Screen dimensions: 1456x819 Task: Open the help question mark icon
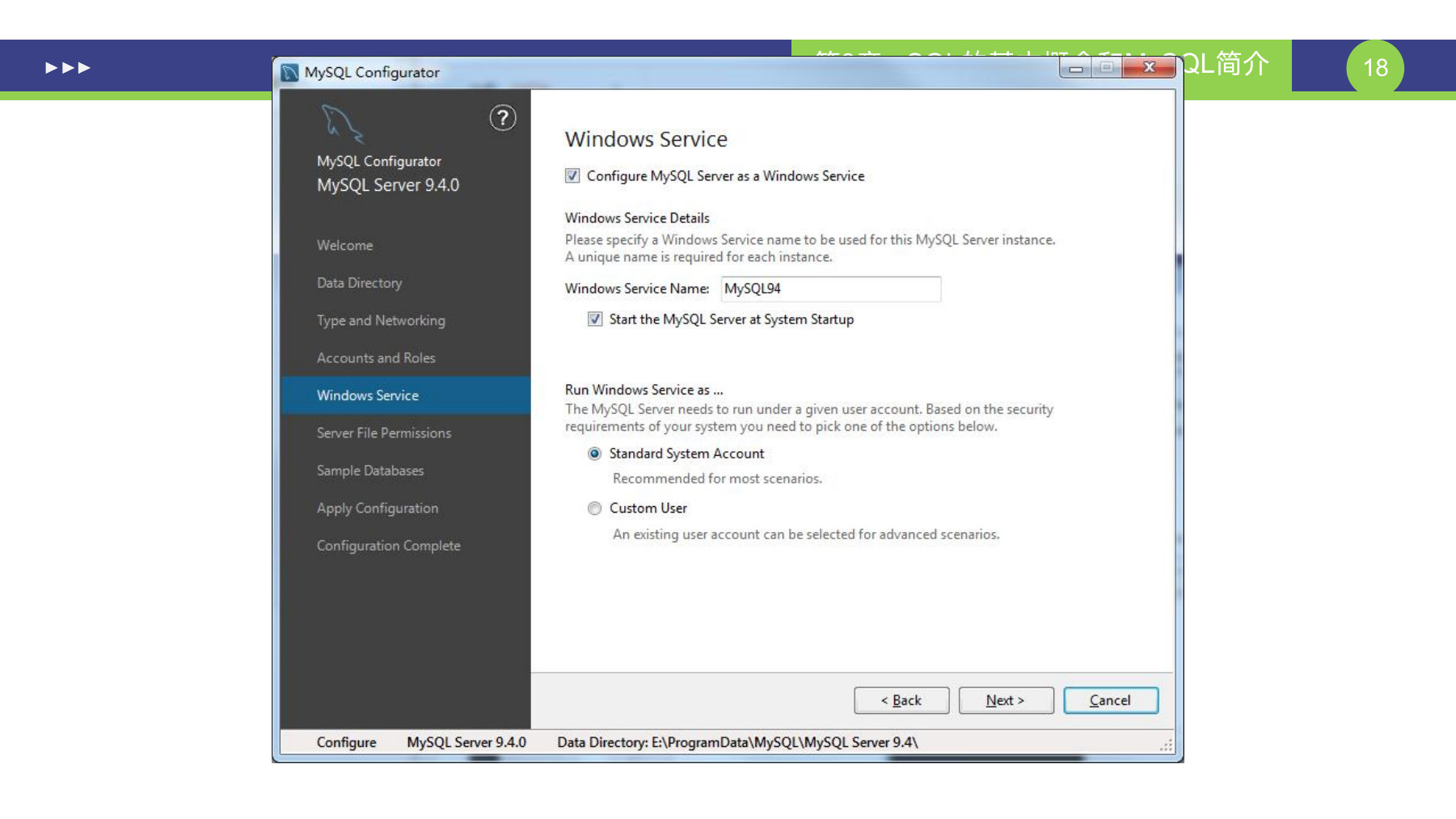(x=503, y=118)
